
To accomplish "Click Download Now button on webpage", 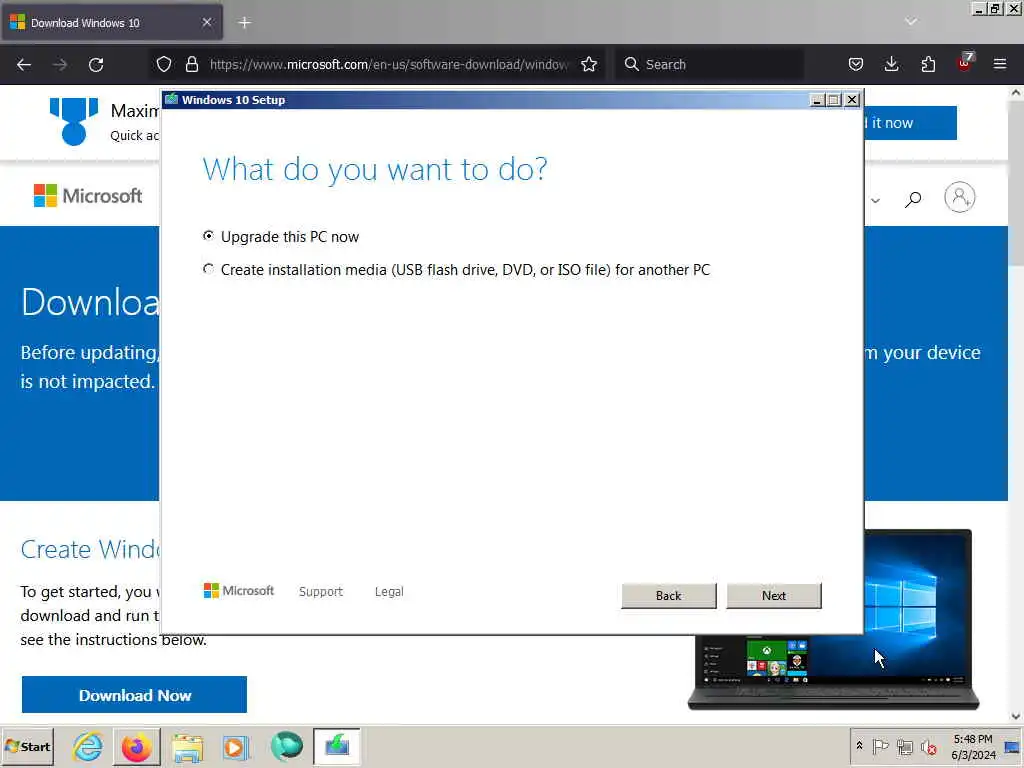I will pyautogui.click(x=135, y=695).
